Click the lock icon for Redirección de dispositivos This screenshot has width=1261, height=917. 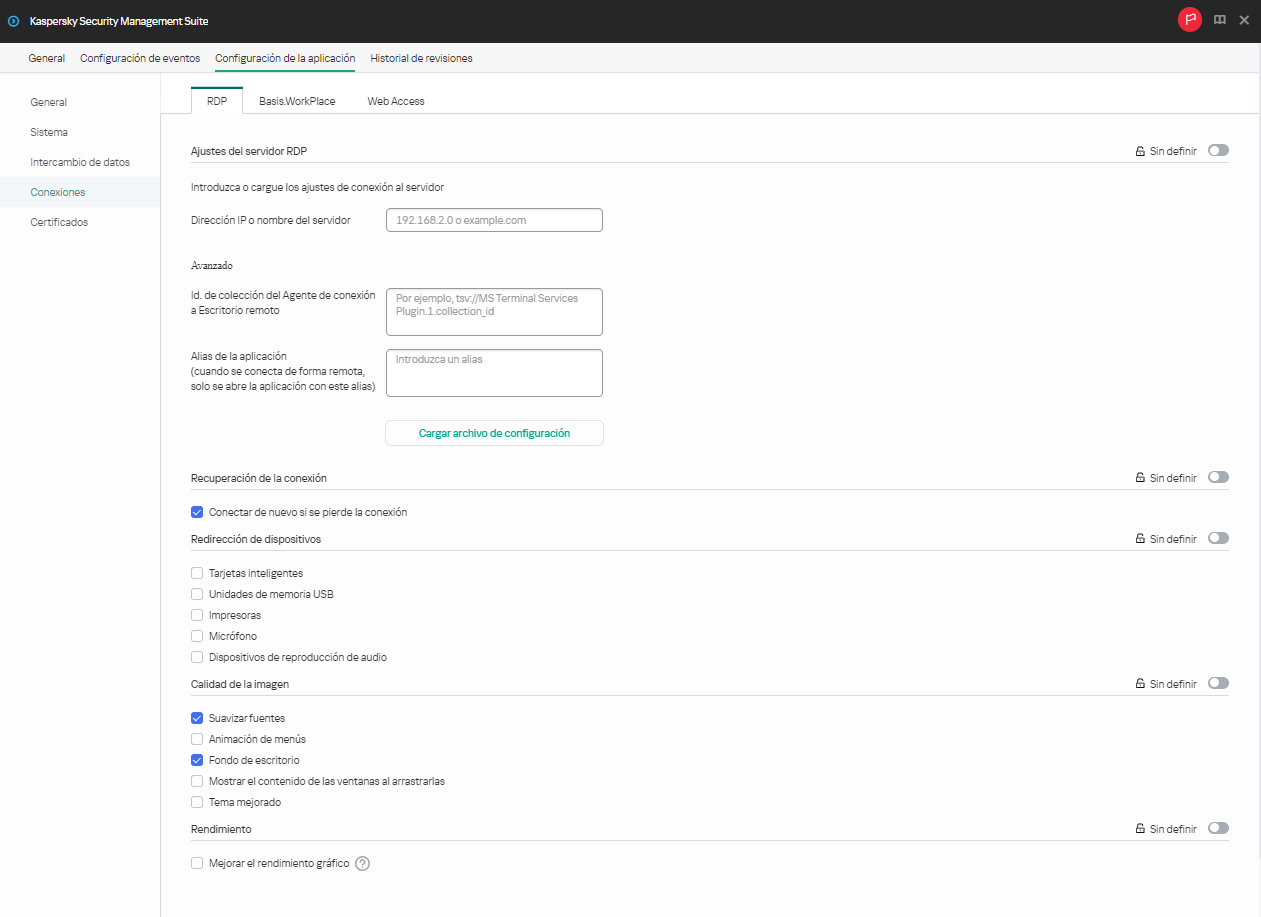(1140, 538)
